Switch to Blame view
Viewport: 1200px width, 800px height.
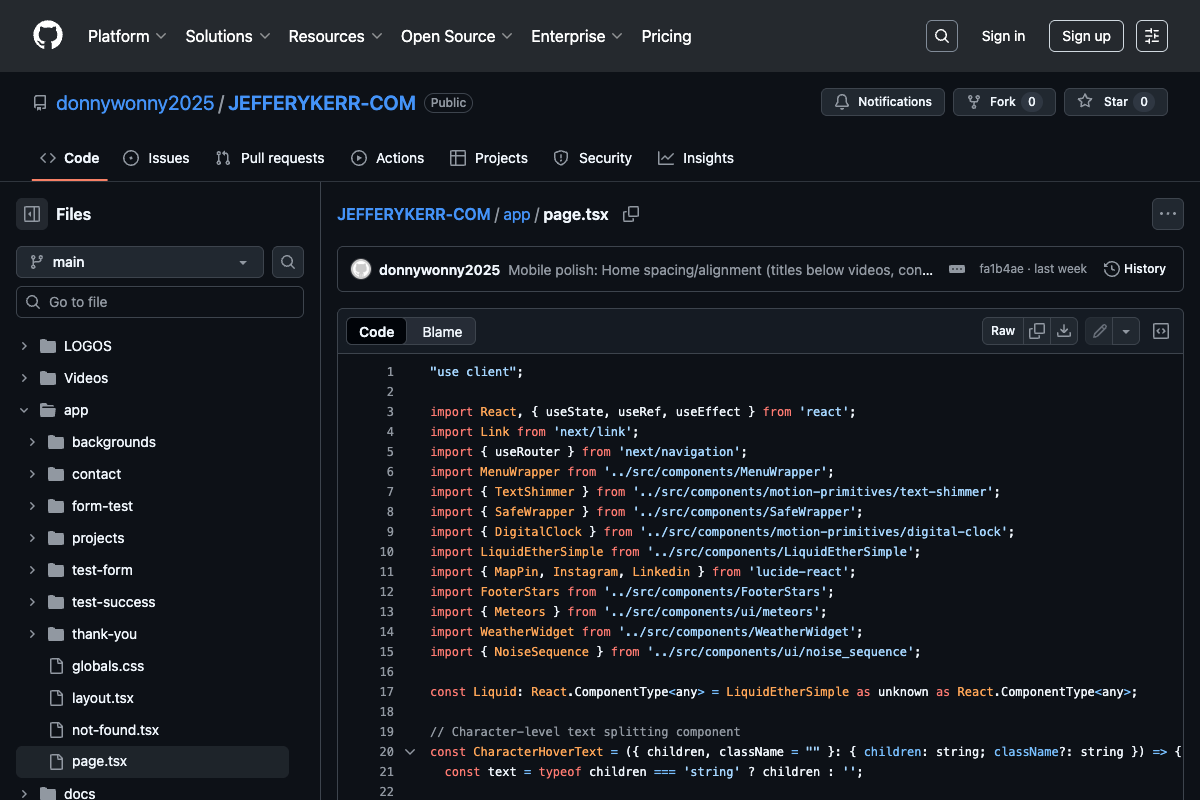point(442,332)
